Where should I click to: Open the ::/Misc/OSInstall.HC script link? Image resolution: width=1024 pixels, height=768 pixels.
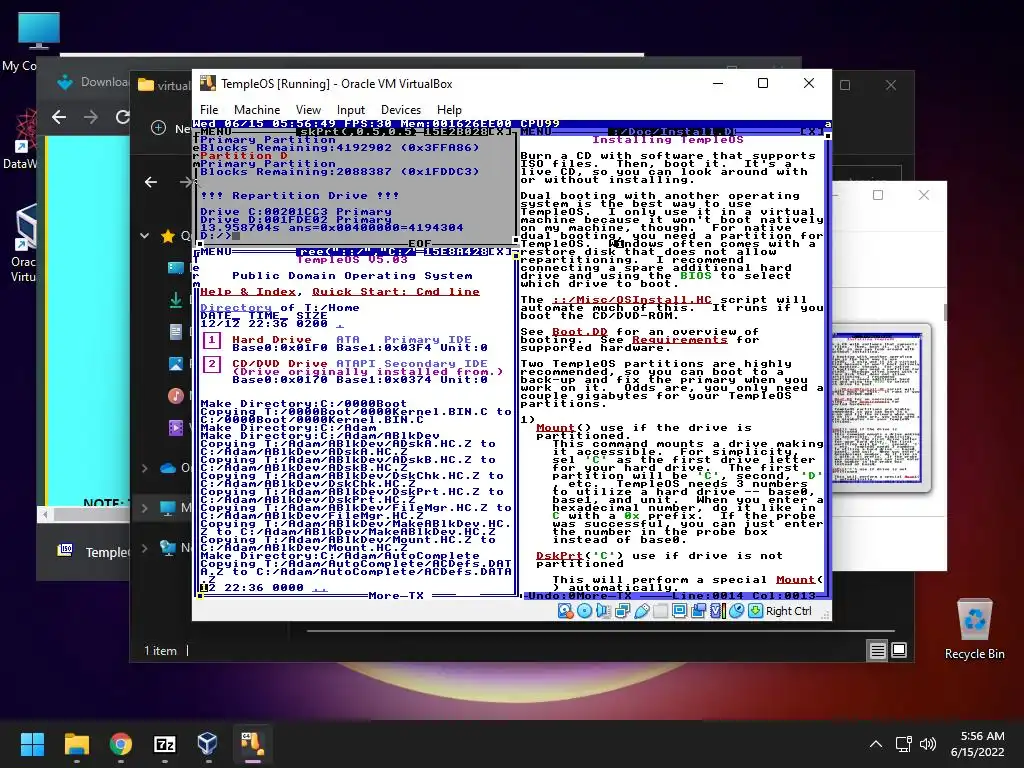click(x=632, y=300)
